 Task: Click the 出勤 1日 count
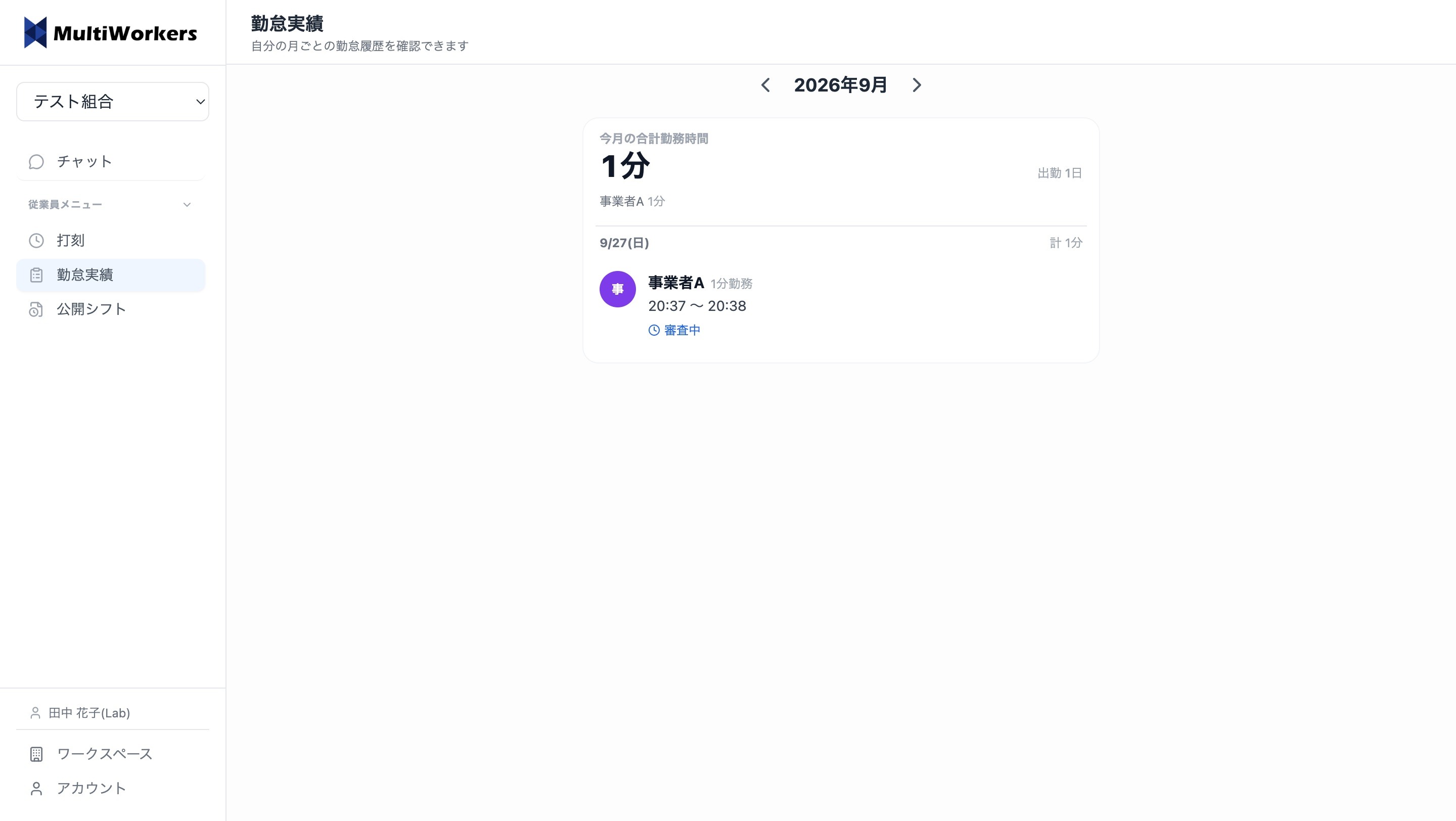(1060, 173)
